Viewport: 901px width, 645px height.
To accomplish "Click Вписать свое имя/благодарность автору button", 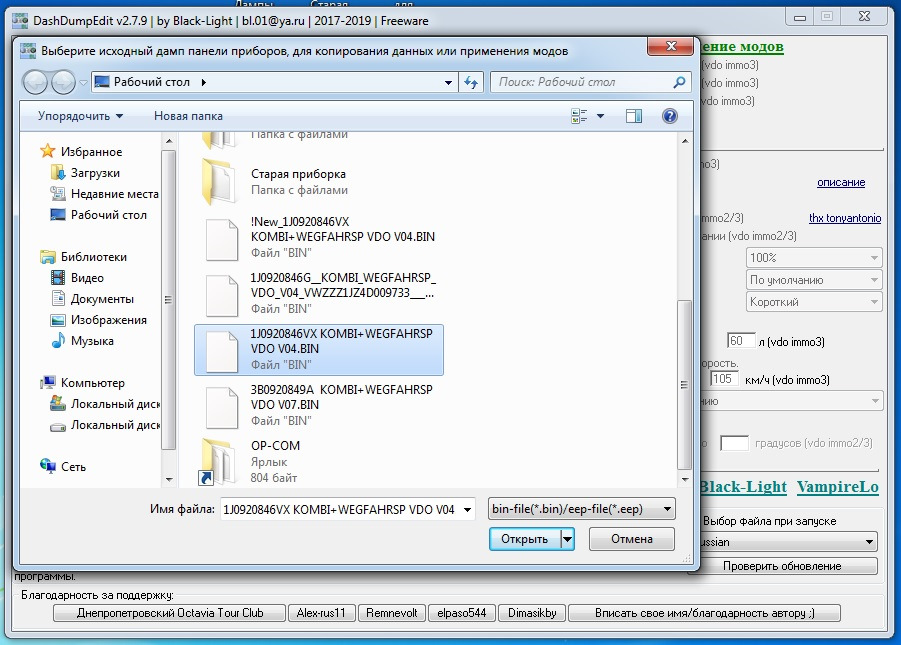I will pyautogui.click(x=704, y=613).
